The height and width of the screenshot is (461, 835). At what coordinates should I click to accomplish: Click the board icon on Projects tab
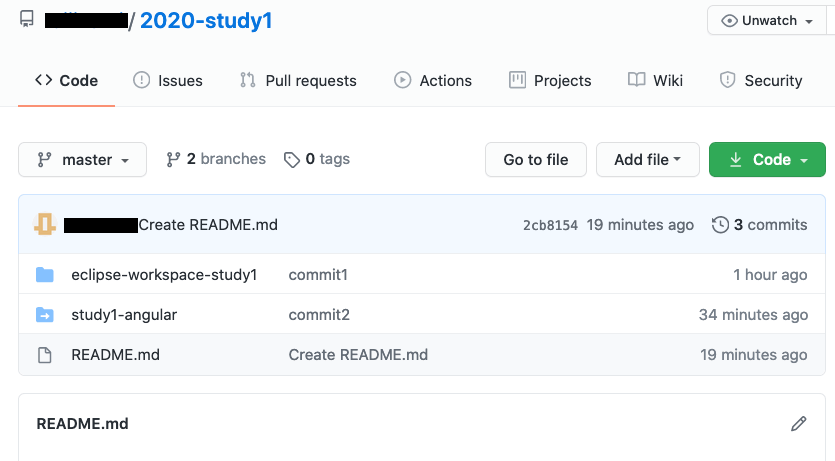517,80
